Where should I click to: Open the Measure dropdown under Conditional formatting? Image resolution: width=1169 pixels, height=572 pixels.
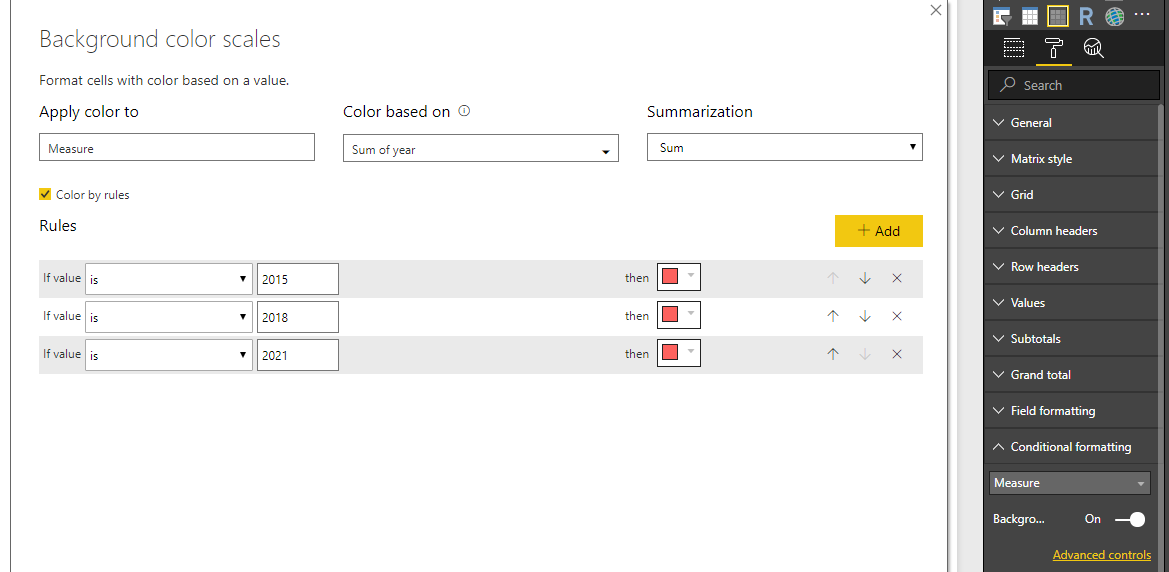click(1070, 483)
